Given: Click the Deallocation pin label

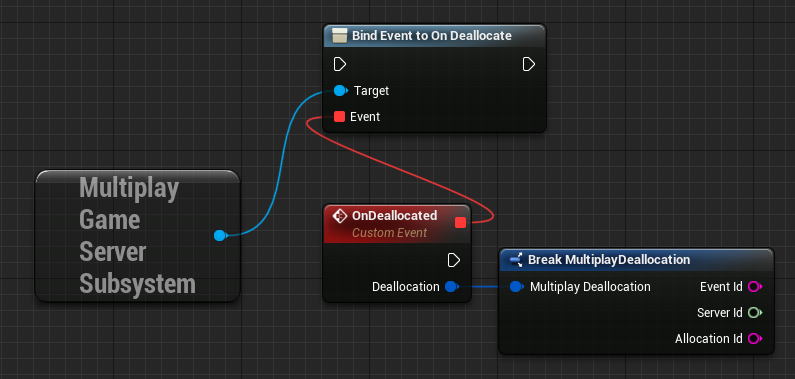Looking at the screenshot, I should tap(406, 287).
